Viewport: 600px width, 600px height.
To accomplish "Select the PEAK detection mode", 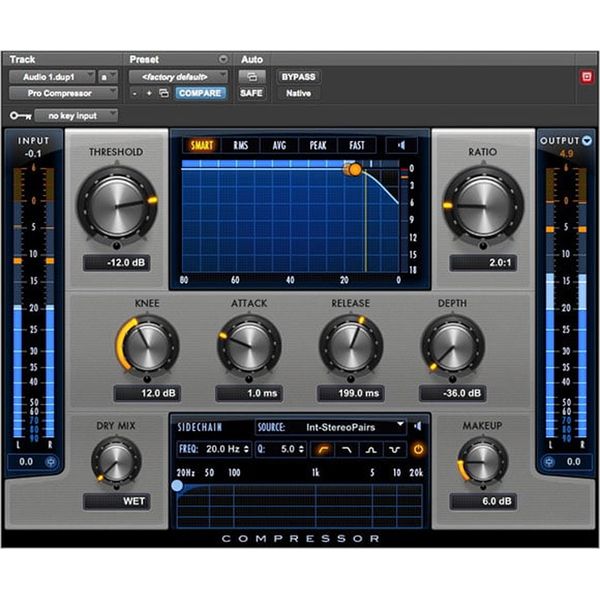I will coord(318,145).
